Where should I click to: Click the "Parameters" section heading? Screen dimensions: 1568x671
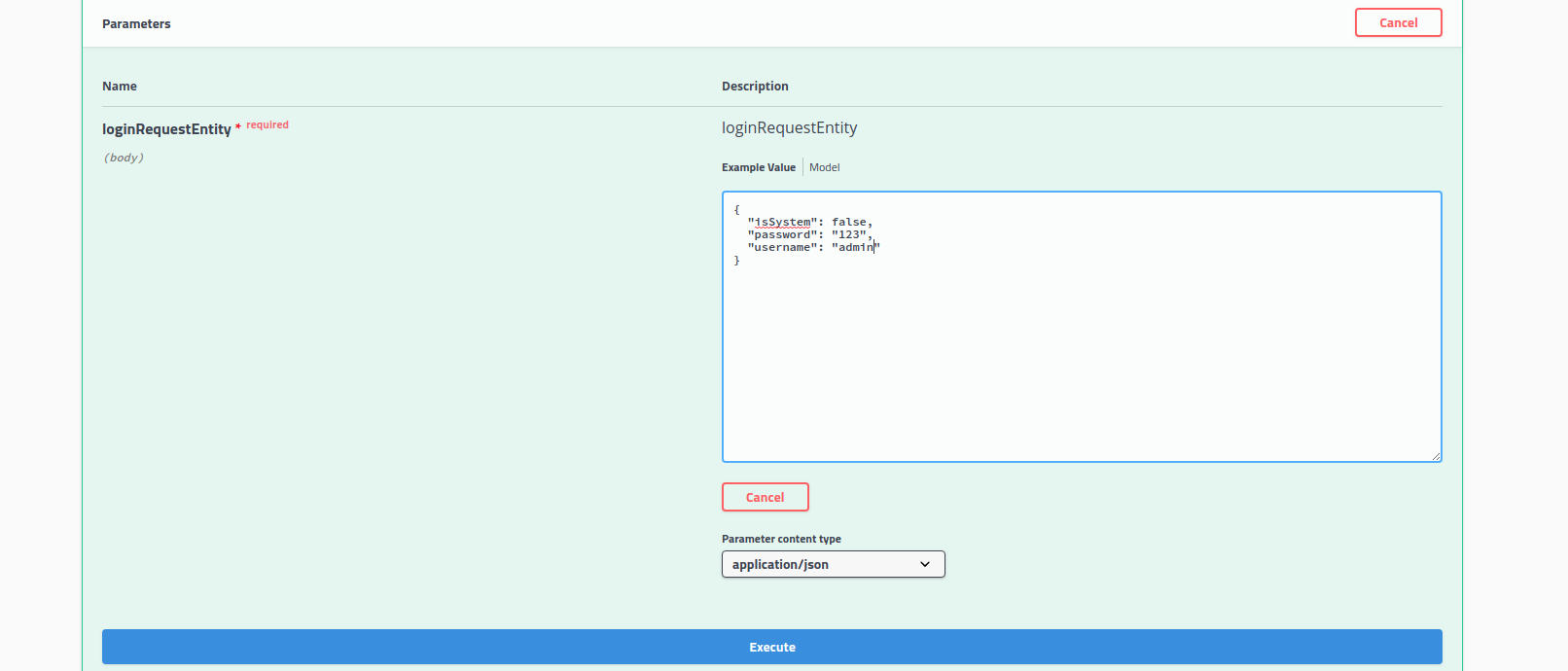pyautogui.click(x=136, y=23)
